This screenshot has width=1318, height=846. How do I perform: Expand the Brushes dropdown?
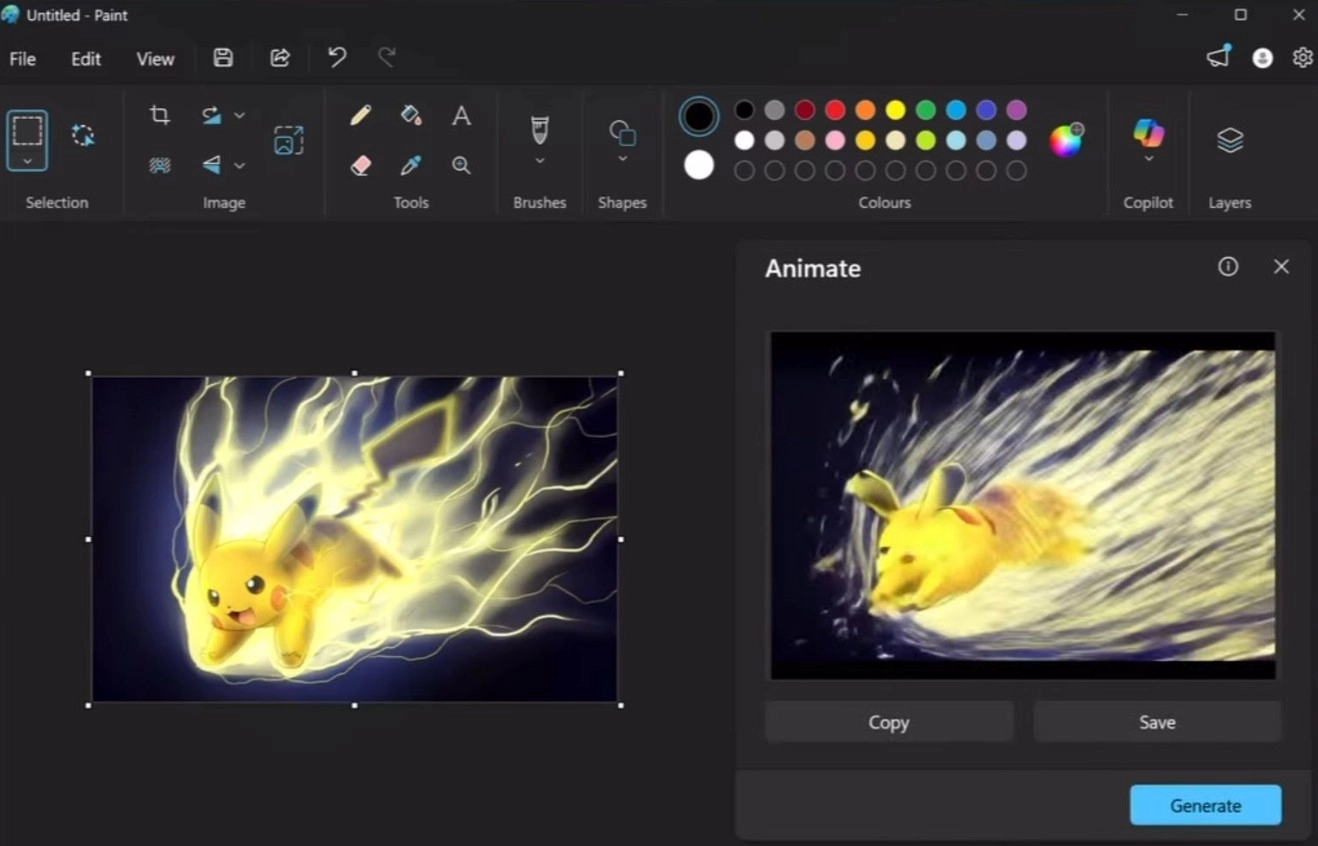540,161
